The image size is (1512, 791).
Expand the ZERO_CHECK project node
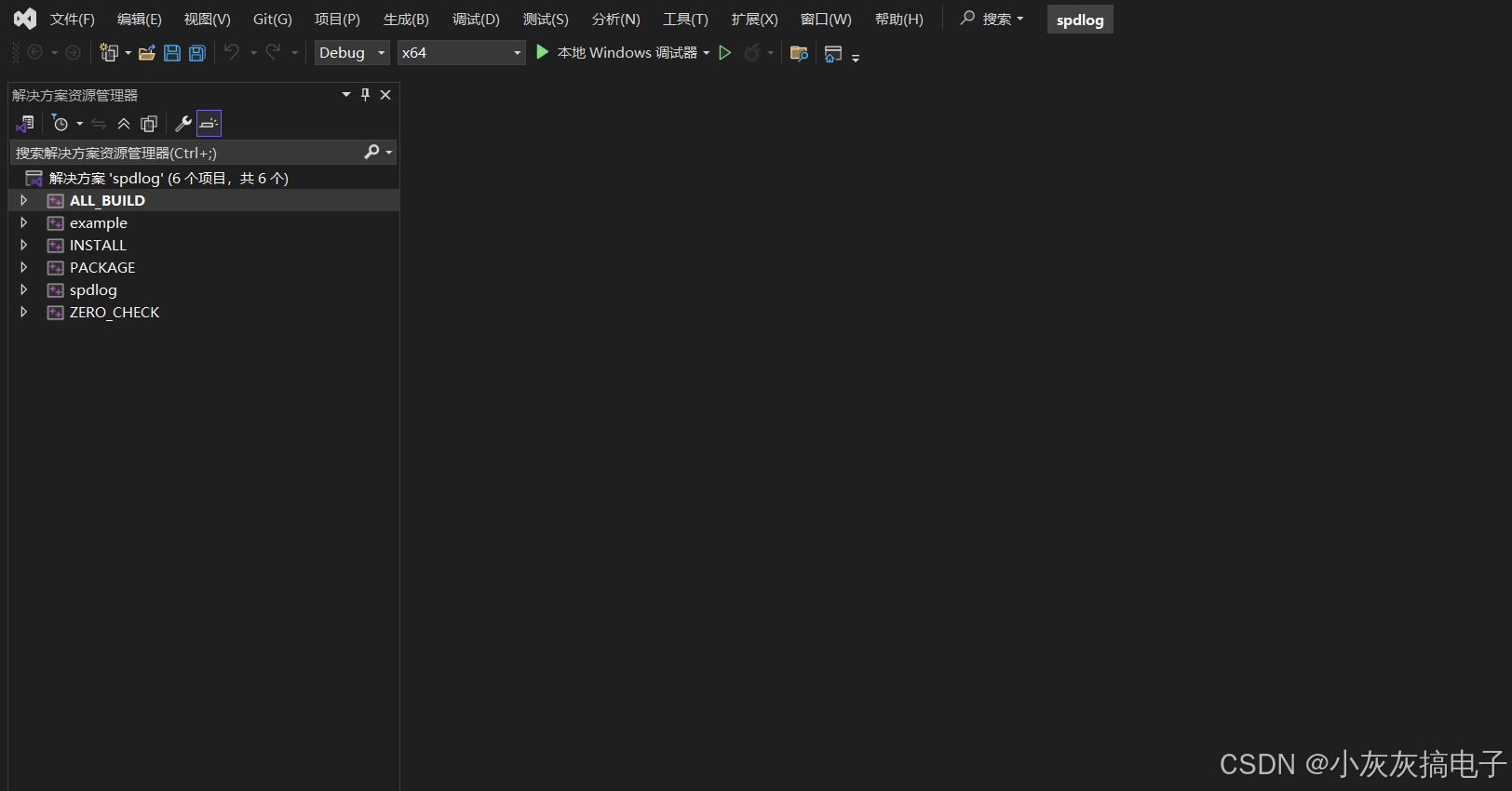tap(24, 312)
